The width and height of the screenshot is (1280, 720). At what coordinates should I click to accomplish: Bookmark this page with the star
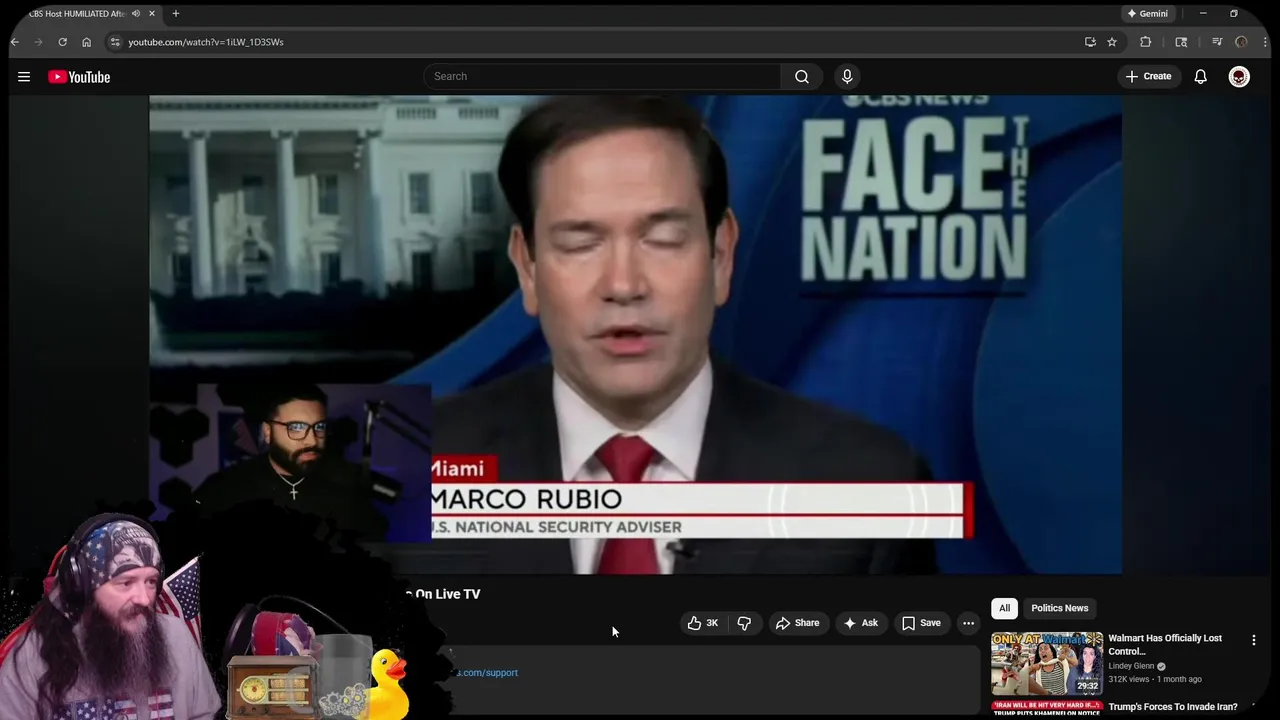coord(1112,42)
